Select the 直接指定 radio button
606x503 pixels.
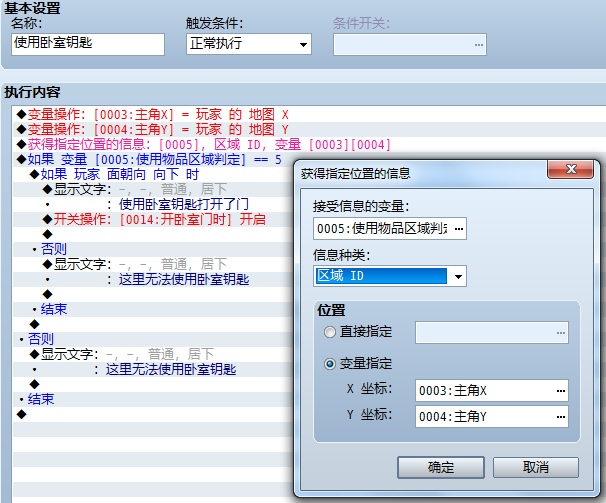pyautogui.click(x=330, y=332)
